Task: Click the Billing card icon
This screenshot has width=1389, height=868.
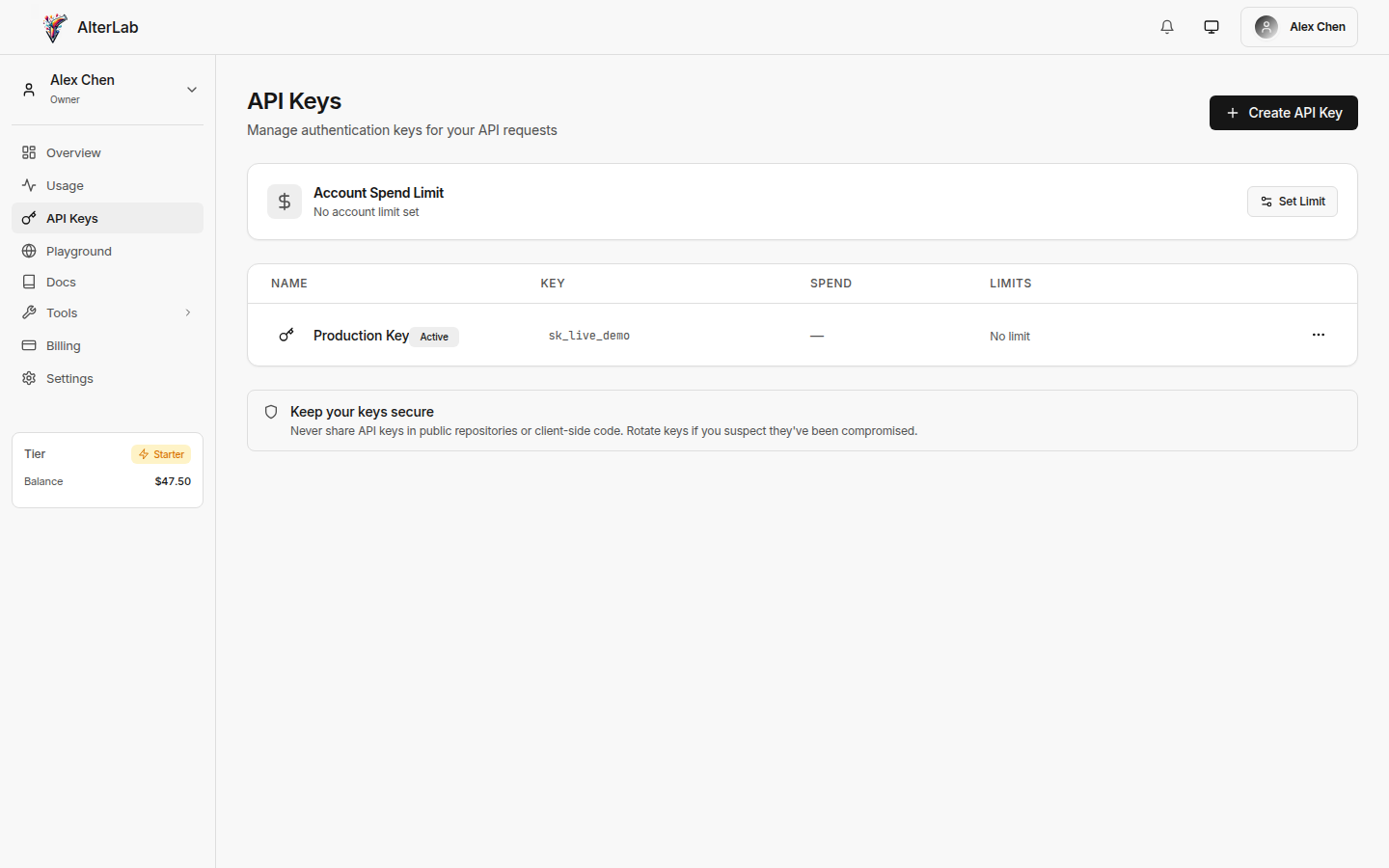Action: 29,345
